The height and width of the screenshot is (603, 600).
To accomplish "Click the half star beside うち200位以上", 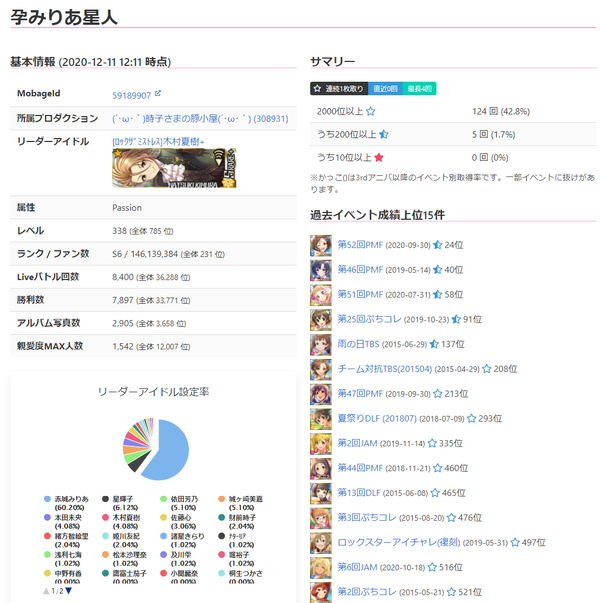I will tap(383, 135).
